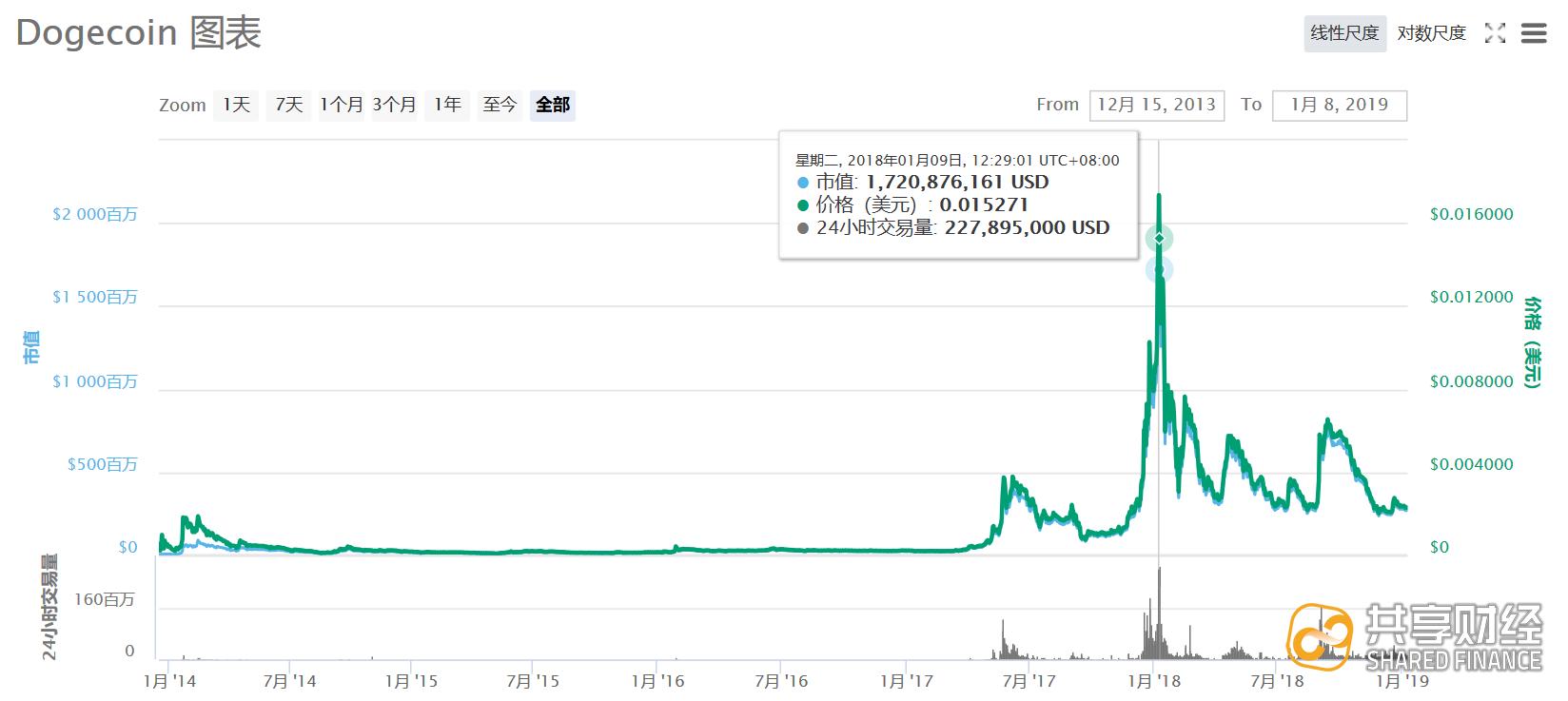Click the $2 000百万 axis label
Image resolution: width=1568 pixels, height=701 pixels.
coord(95,215)
